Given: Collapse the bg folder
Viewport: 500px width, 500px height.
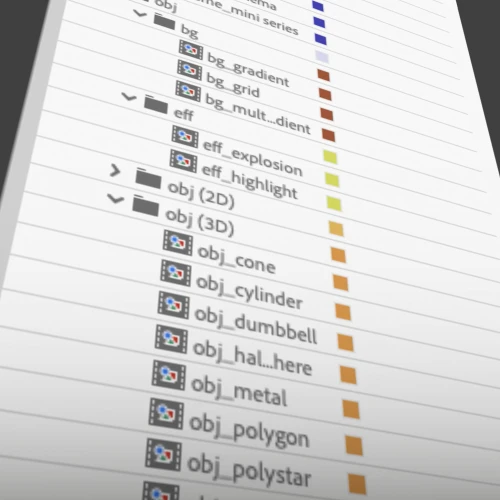Looking at the screenshot, I should [x=140, y=13].
